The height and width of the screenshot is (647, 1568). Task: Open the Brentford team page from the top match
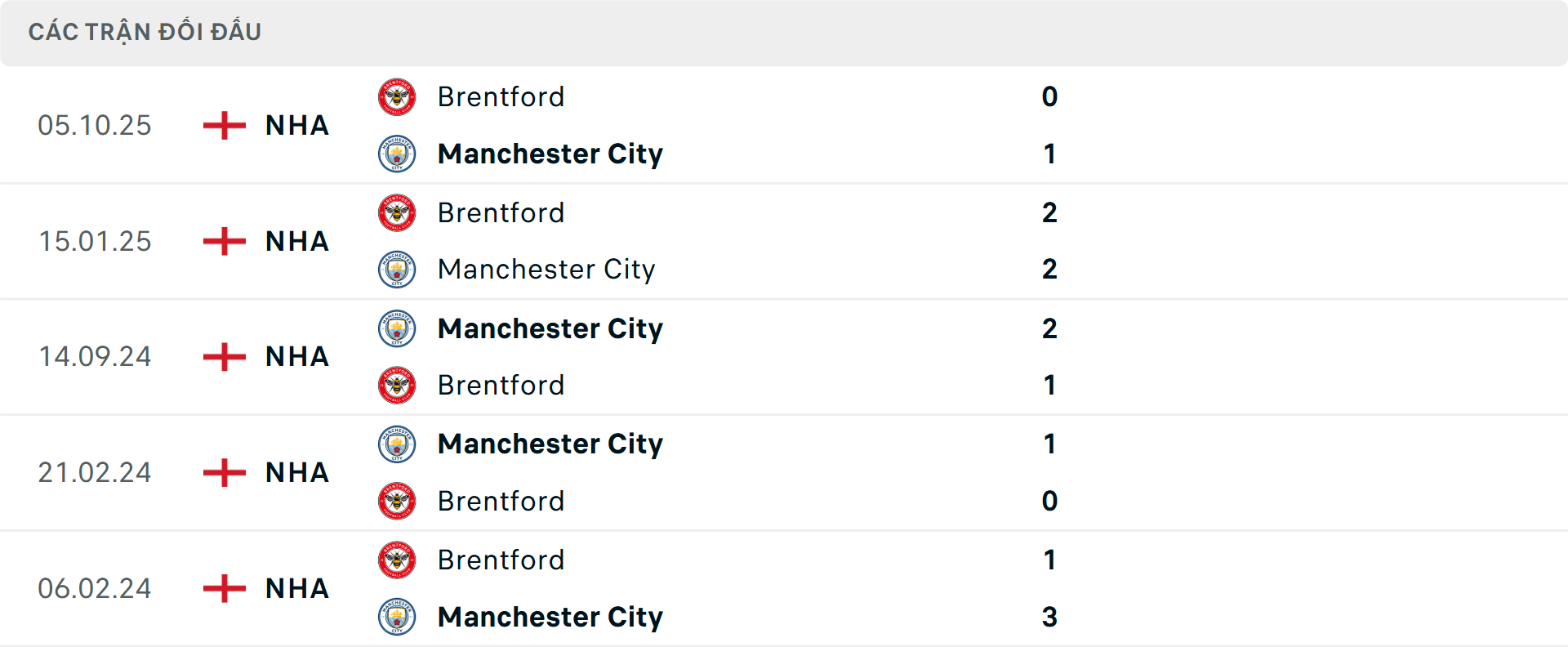[501, 96]
